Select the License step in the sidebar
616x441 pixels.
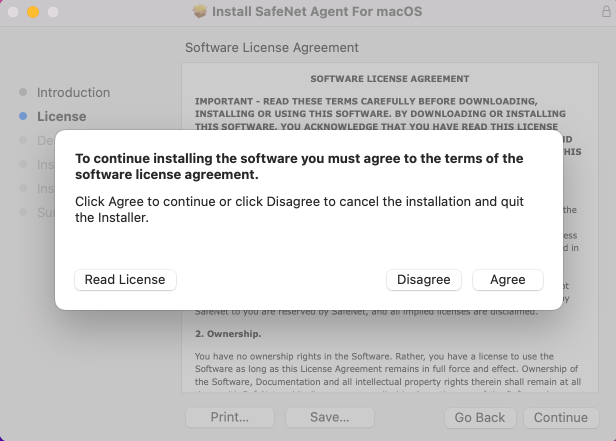pyautogui.click(x=61, y=116)
